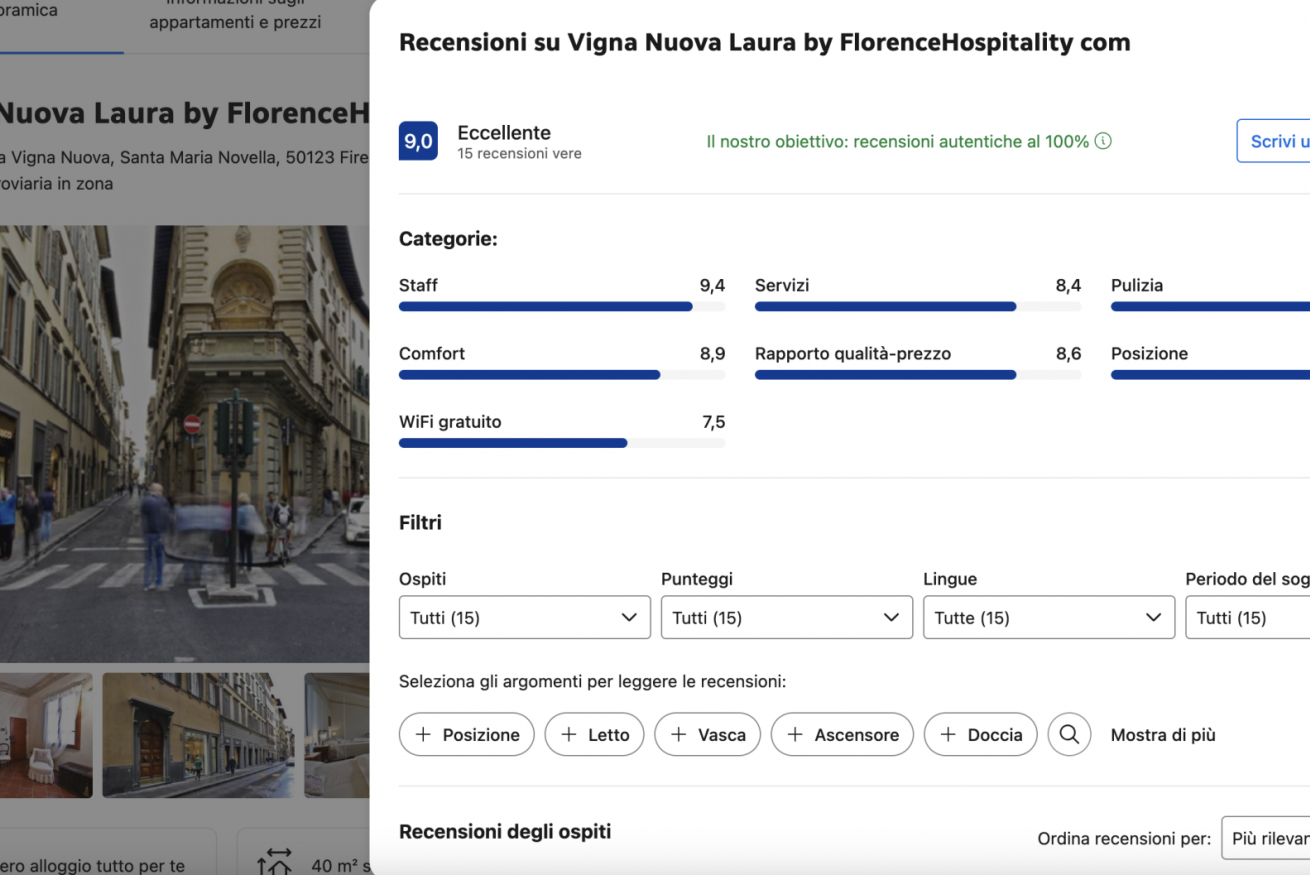The image size is (1310, 875).
Task: Open the building entrance street thumbnail
Action: (199, 735)
